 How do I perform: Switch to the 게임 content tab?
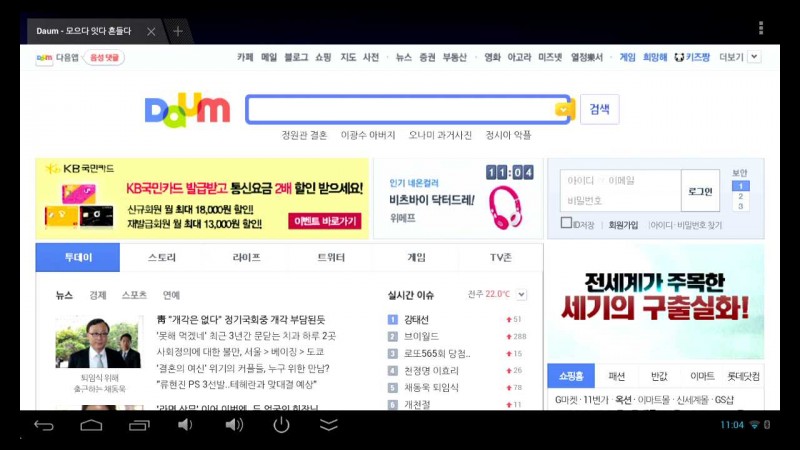tap(416, 258)
